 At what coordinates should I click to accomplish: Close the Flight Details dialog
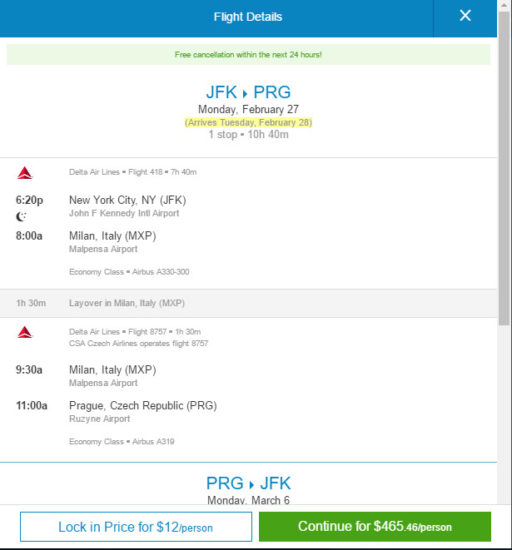click(465, 15)
